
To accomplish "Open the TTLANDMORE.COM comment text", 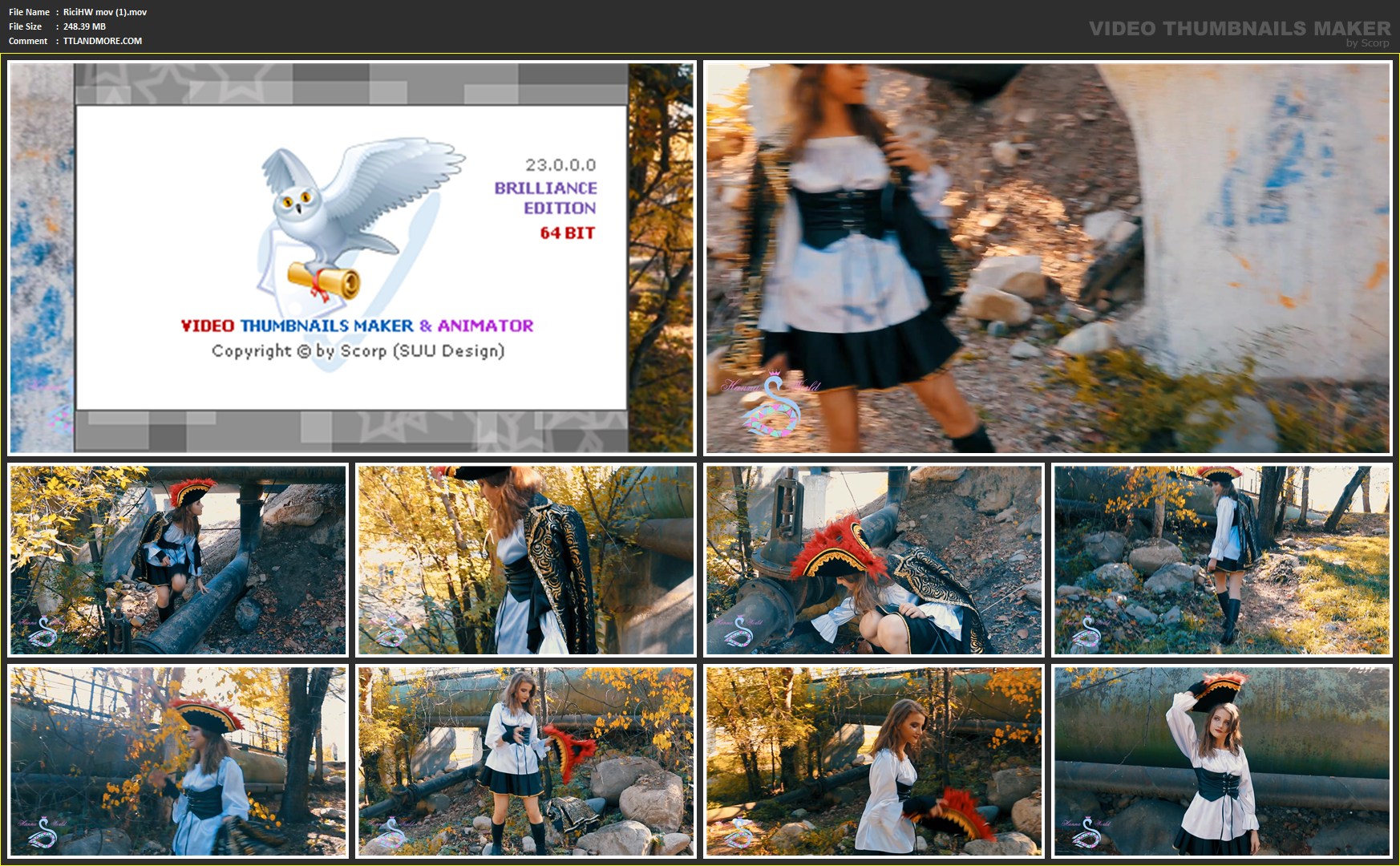I will click(x=103, y=41).
